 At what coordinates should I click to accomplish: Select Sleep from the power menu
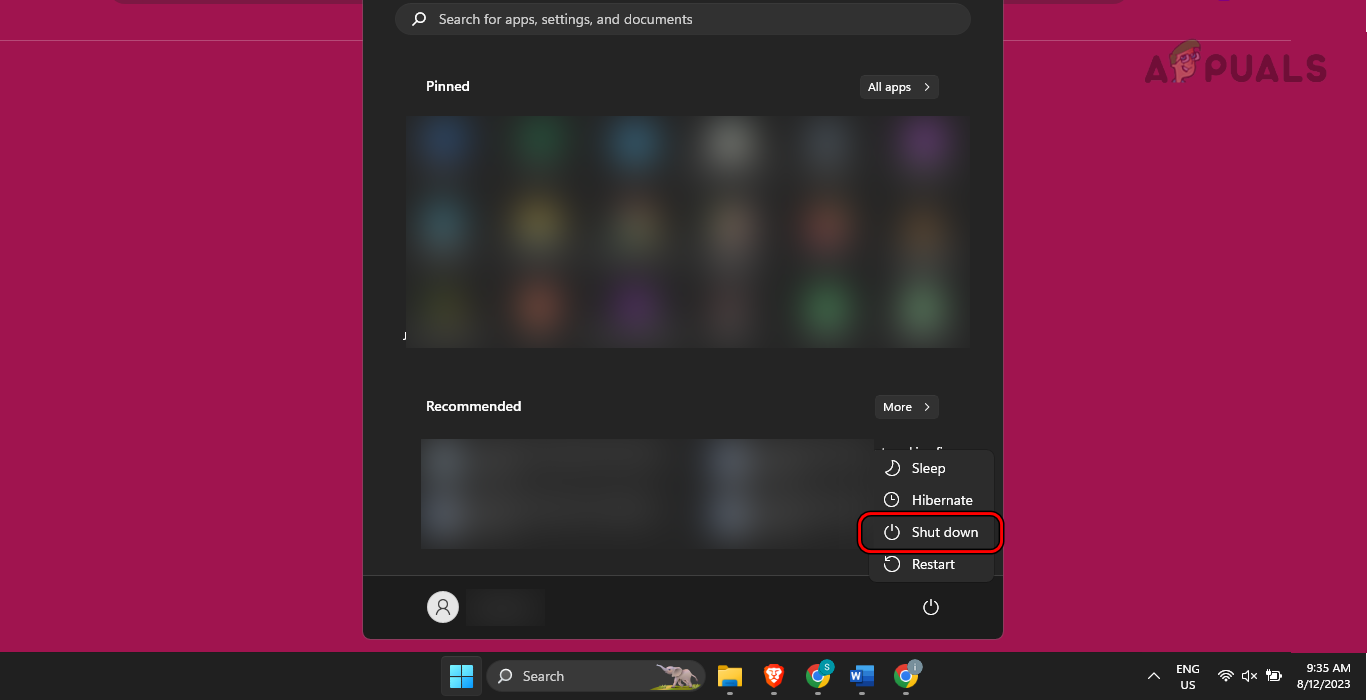click(x=928, y=468)
